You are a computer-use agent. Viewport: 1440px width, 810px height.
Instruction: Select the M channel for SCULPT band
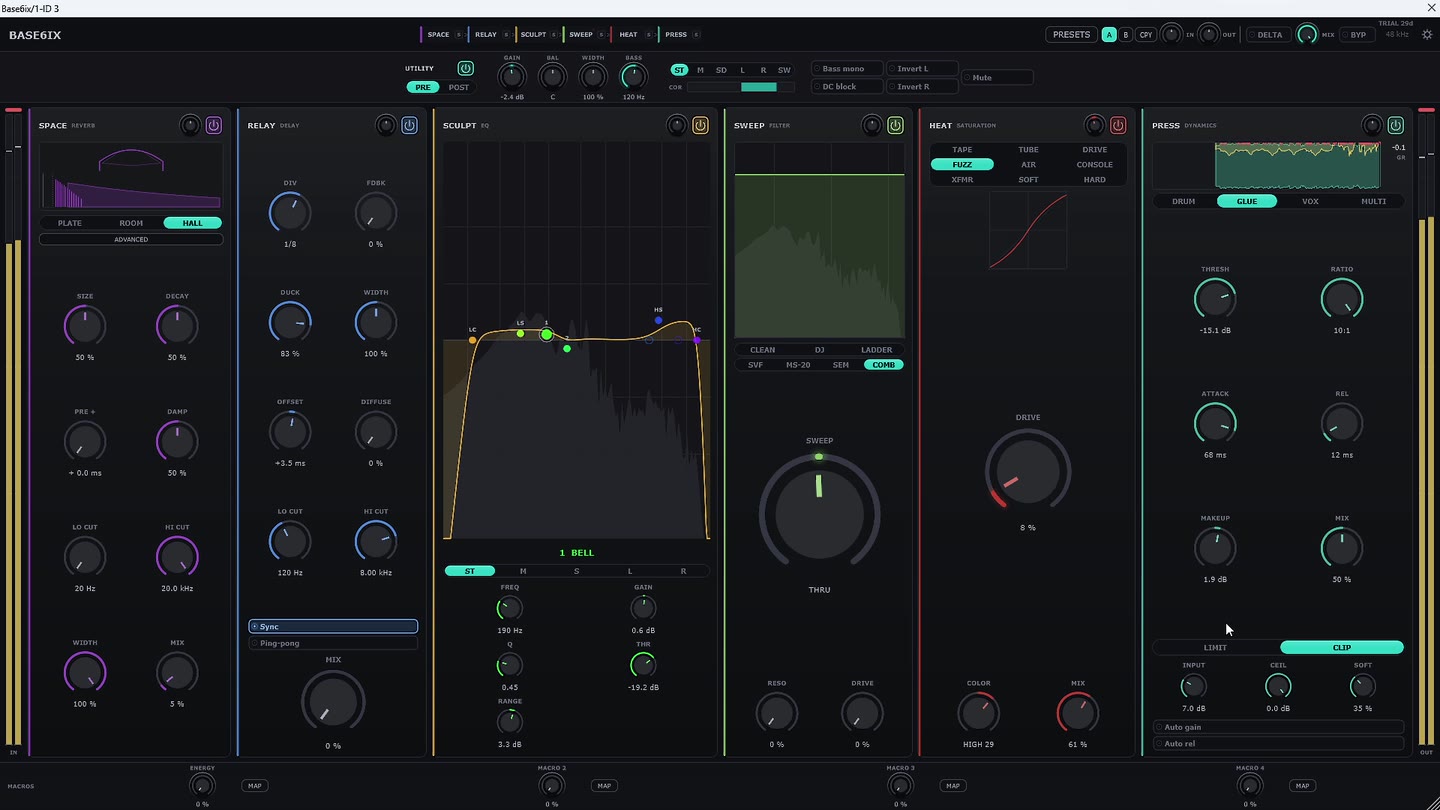tap(523, 571)
